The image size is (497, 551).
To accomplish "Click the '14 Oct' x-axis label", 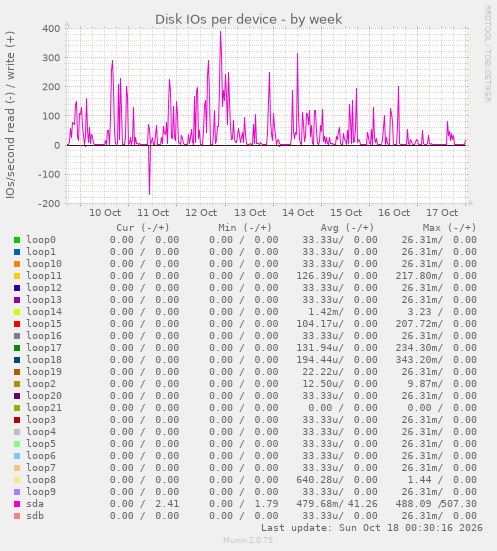I will tap(298, 213).
